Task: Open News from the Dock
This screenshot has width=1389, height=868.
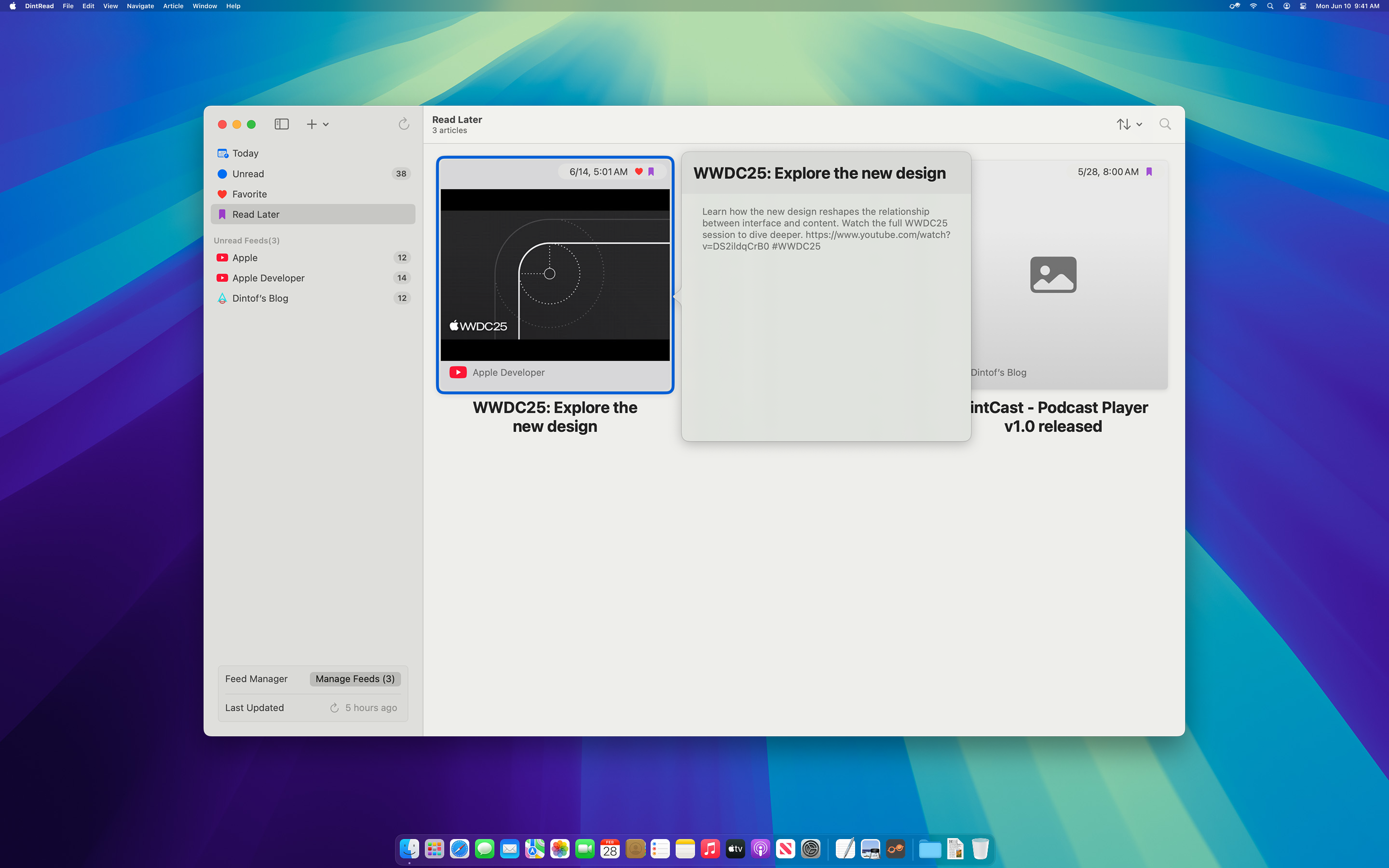Action: tap(786, 849)
